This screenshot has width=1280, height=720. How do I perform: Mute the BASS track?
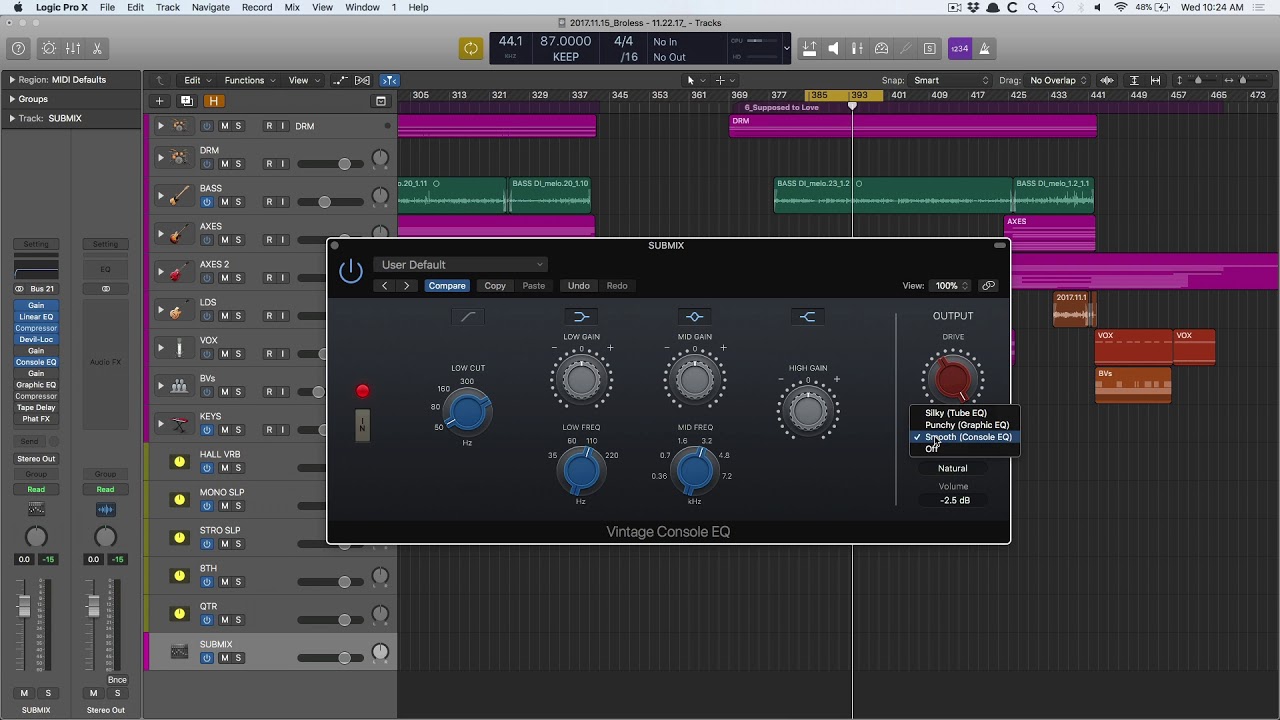[224, 202]
